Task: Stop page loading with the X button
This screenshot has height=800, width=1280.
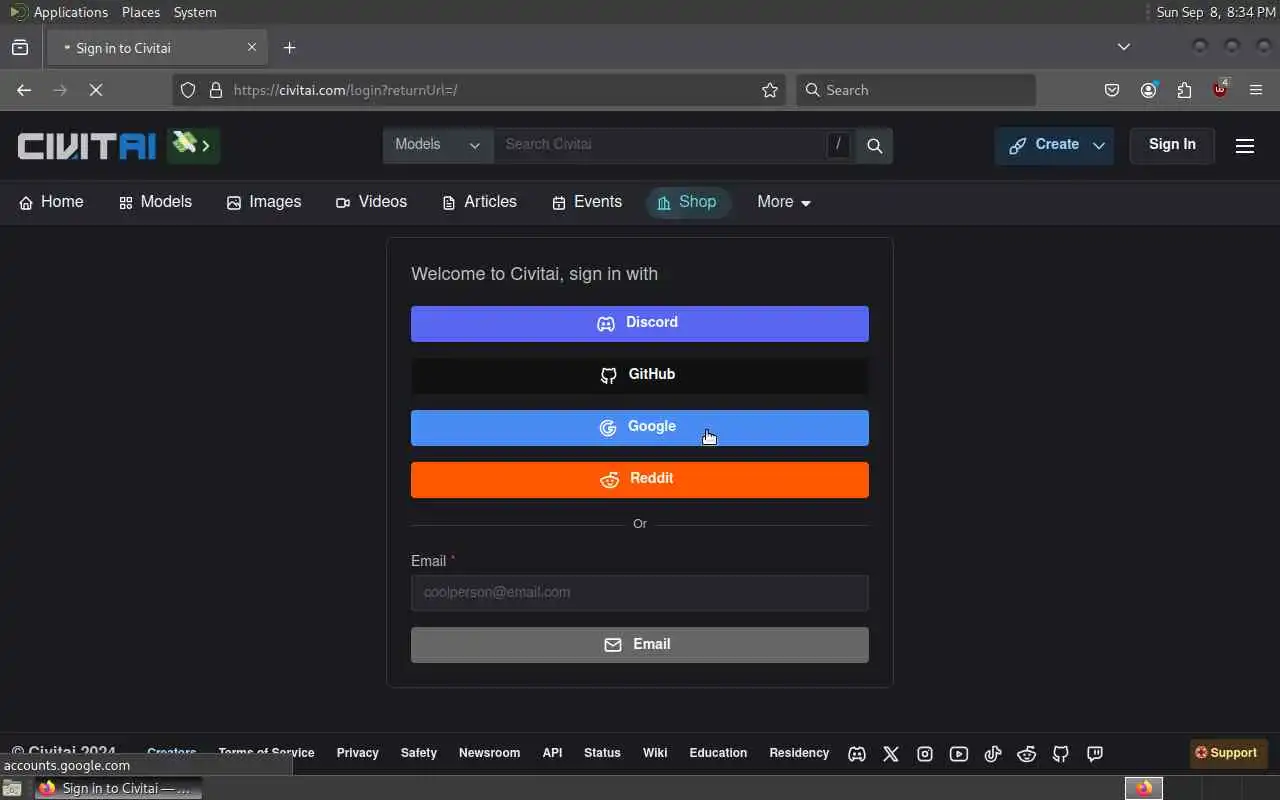Action: coord(96,90)
